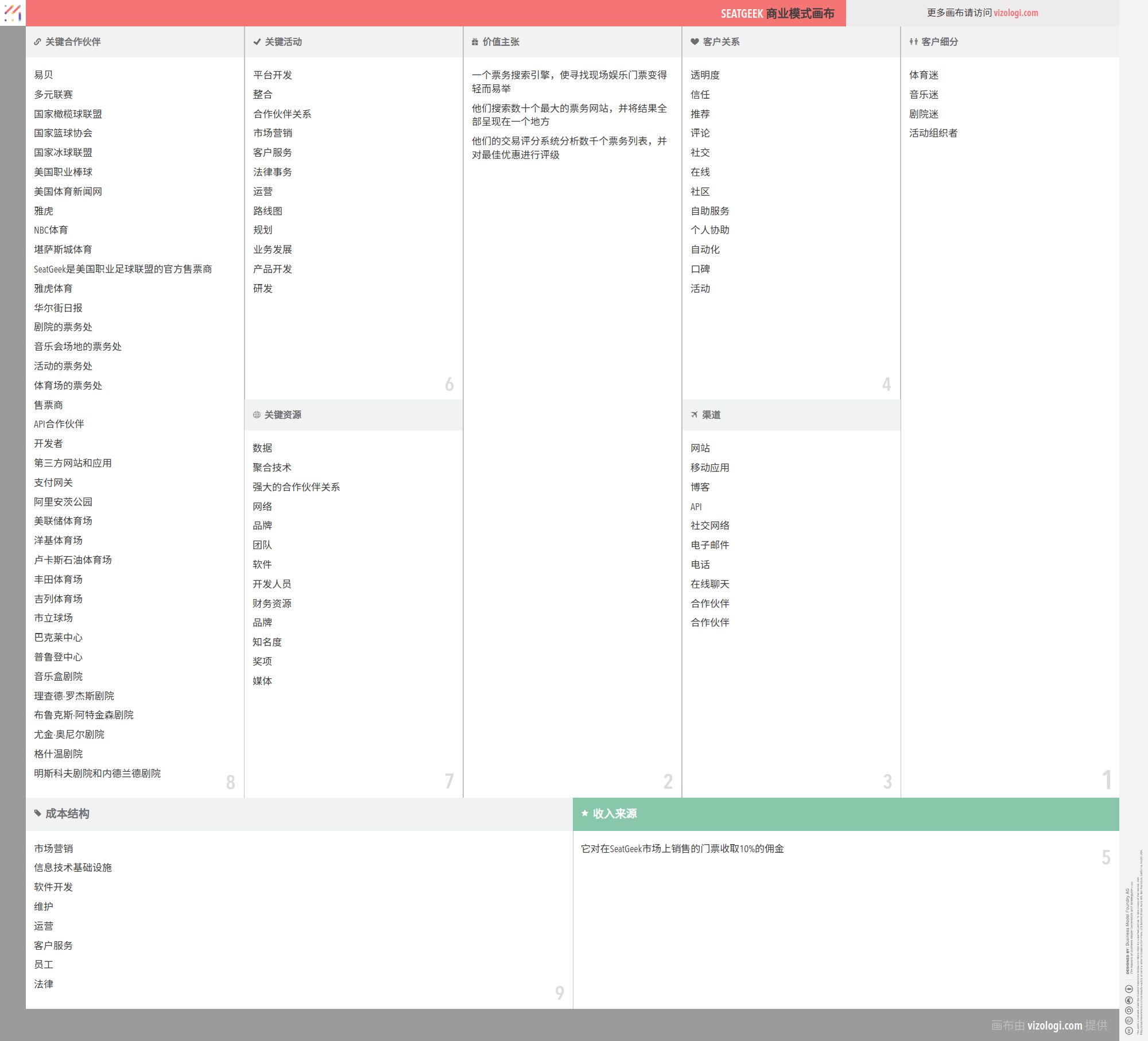Click the checkmark icon beside 关键活动
The width and height of the screenshot is (1148, 1041).
coord(257,42)
